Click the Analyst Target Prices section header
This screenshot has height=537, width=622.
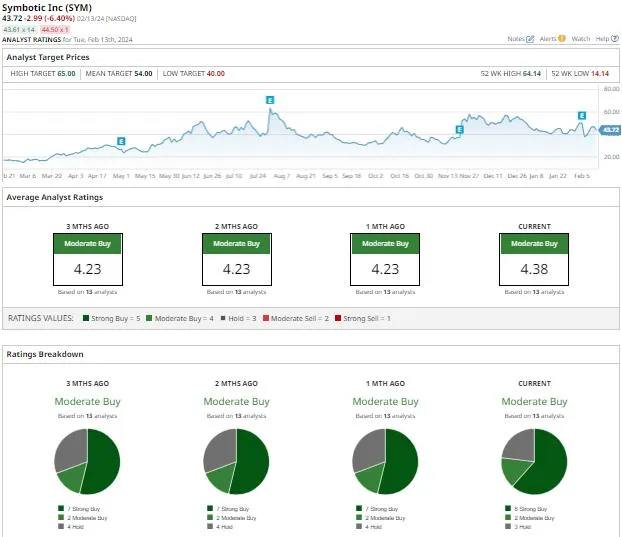coord(48,57)
